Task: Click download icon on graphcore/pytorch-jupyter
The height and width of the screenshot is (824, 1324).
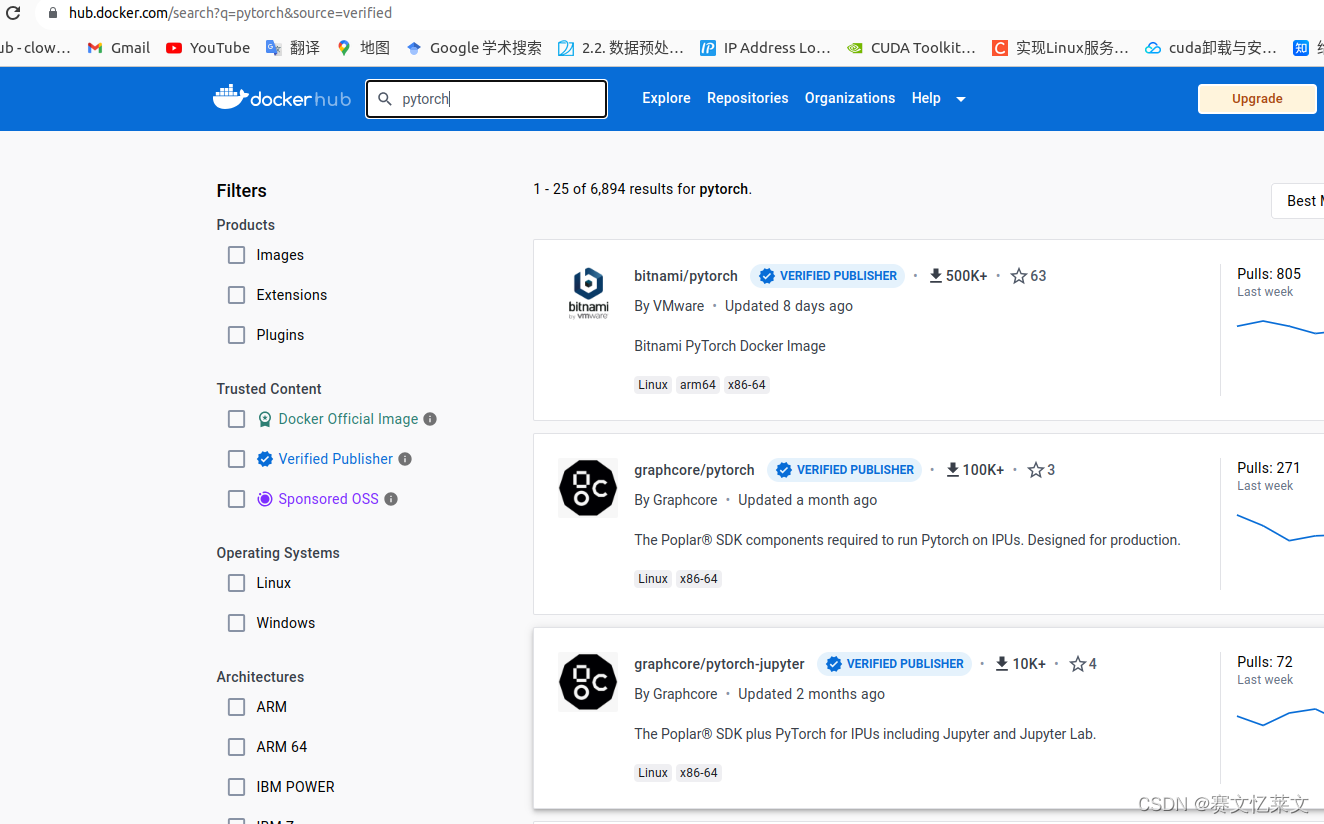Action: [x=1002, y=664]
